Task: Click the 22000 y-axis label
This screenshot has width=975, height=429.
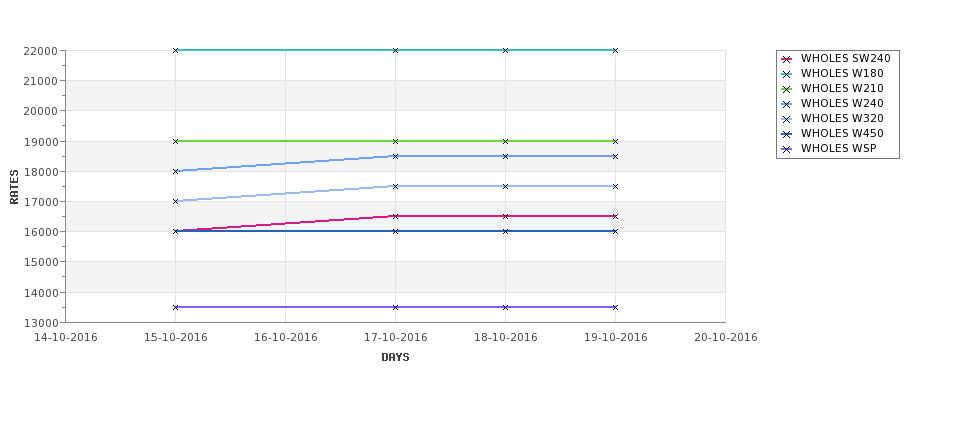Action: point(40,51)
